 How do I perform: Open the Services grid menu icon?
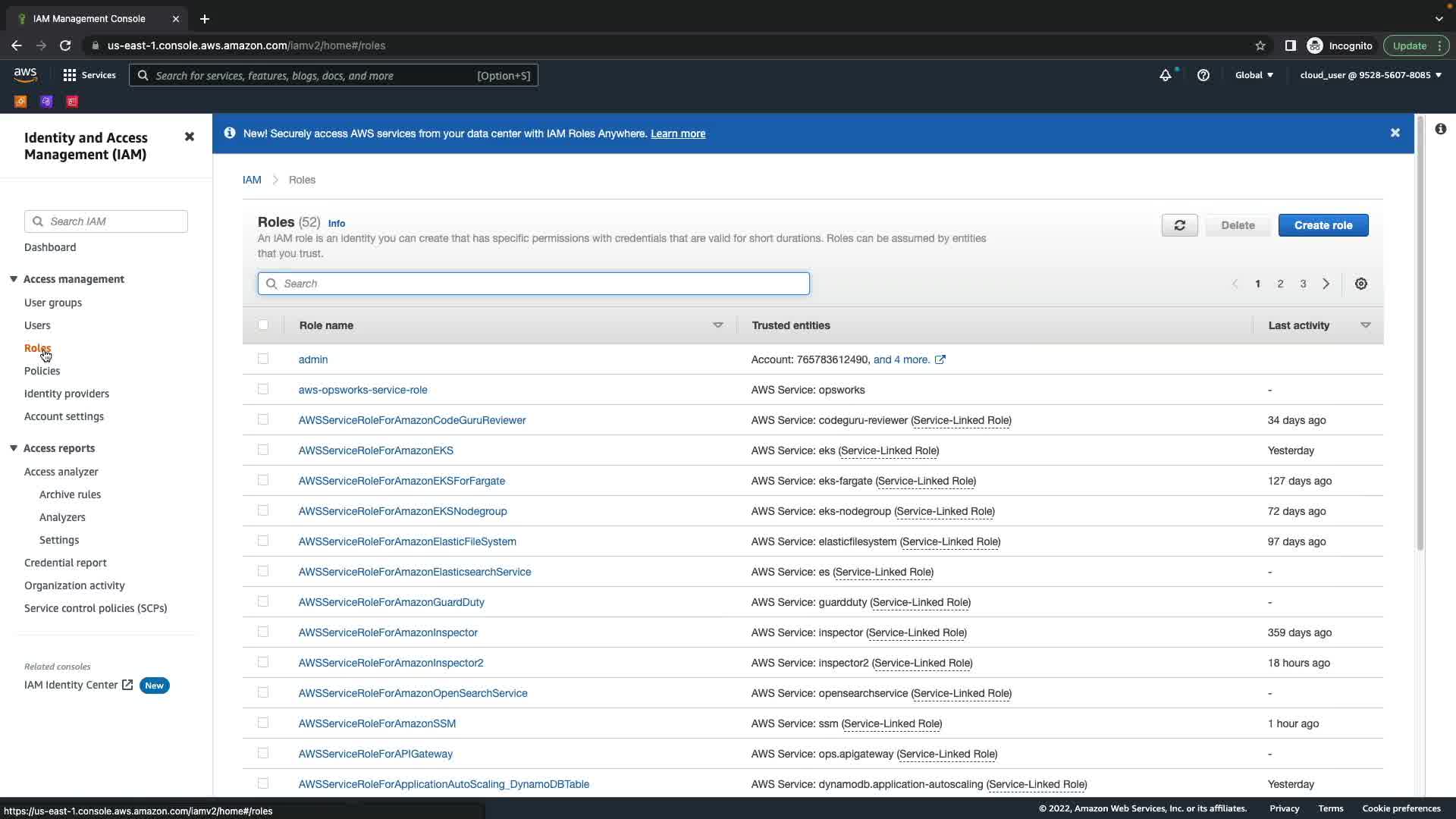pyautogui.click(x=70, y=75)
